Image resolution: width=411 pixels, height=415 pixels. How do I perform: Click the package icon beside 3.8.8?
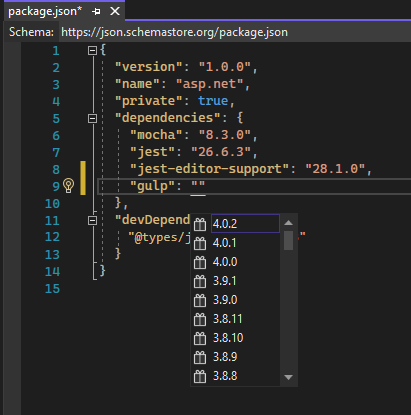coord(200,376)
